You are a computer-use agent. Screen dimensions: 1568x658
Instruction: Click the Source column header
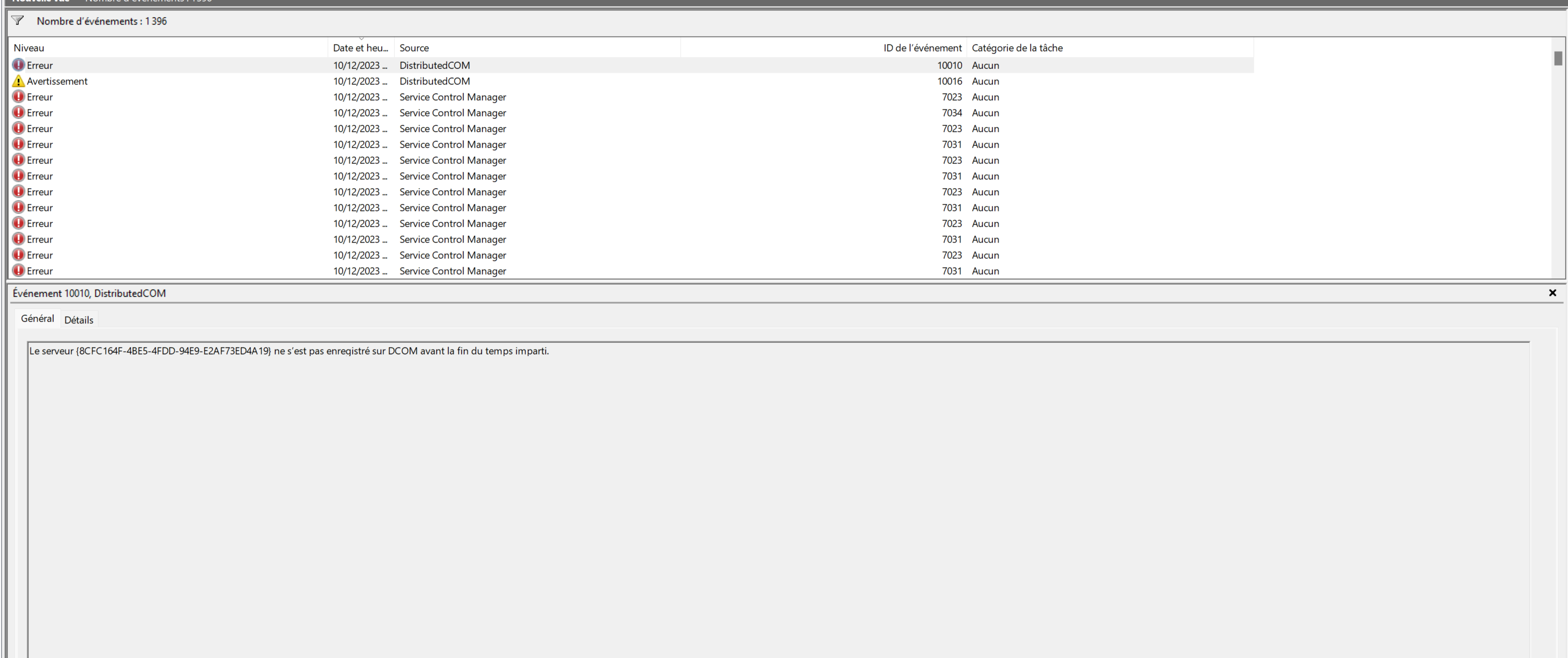(x=414, y=48)
